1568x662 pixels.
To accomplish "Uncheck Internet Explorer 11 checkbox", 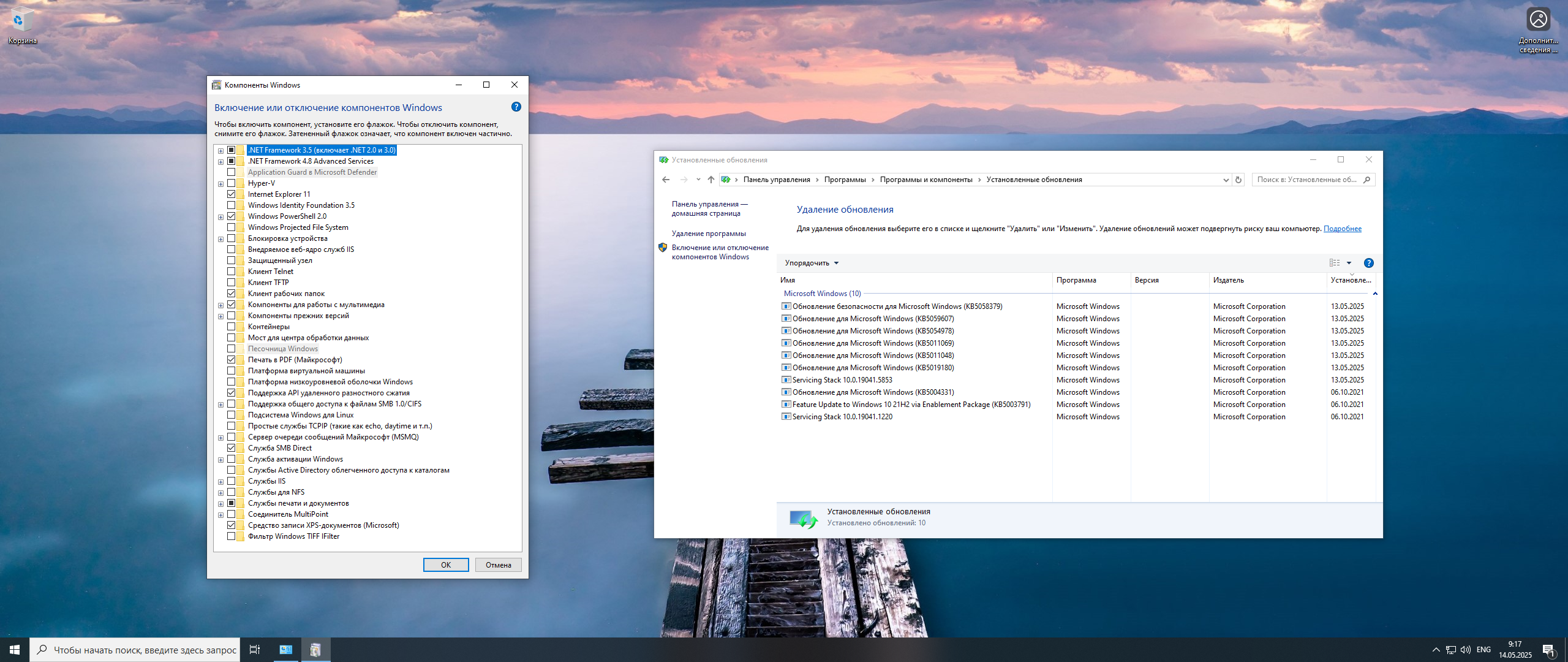I will 231,194.
